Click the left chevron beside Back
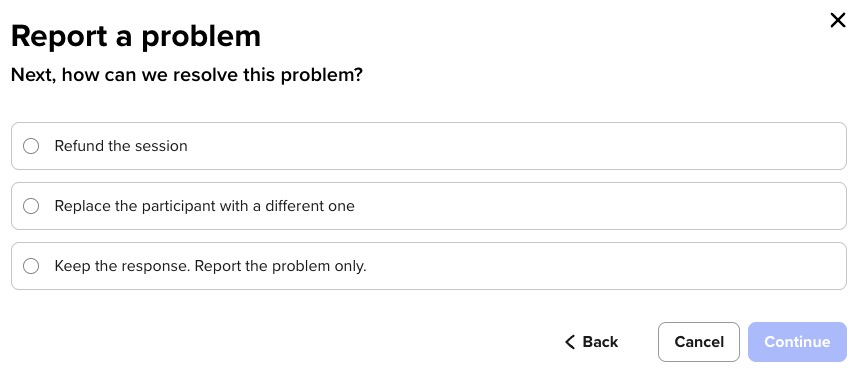 click(x=570, y=342)
